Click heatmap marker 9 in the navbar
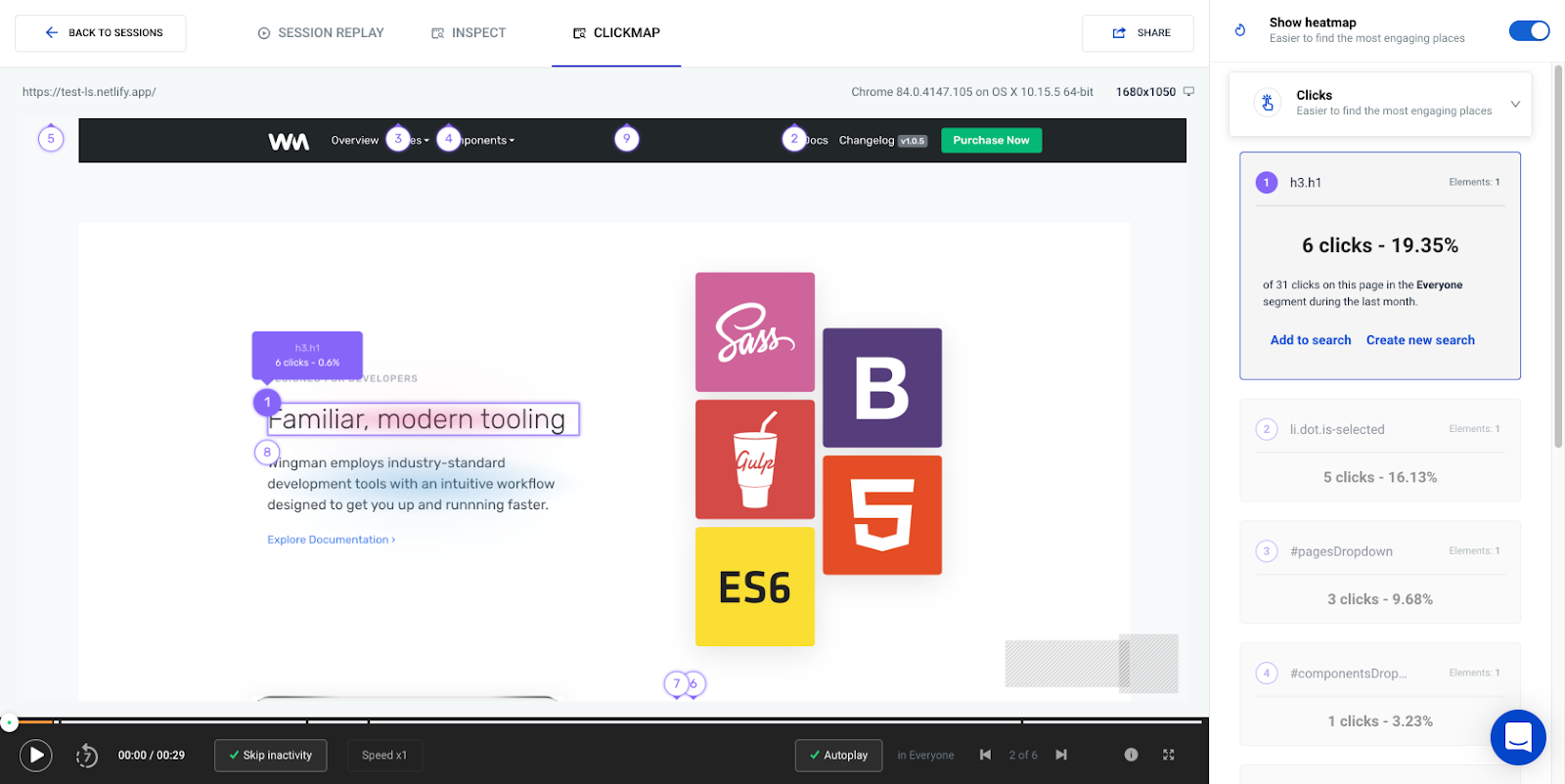Image resolution: width=1565 pixels, height=784 pixels. (627, 139)
